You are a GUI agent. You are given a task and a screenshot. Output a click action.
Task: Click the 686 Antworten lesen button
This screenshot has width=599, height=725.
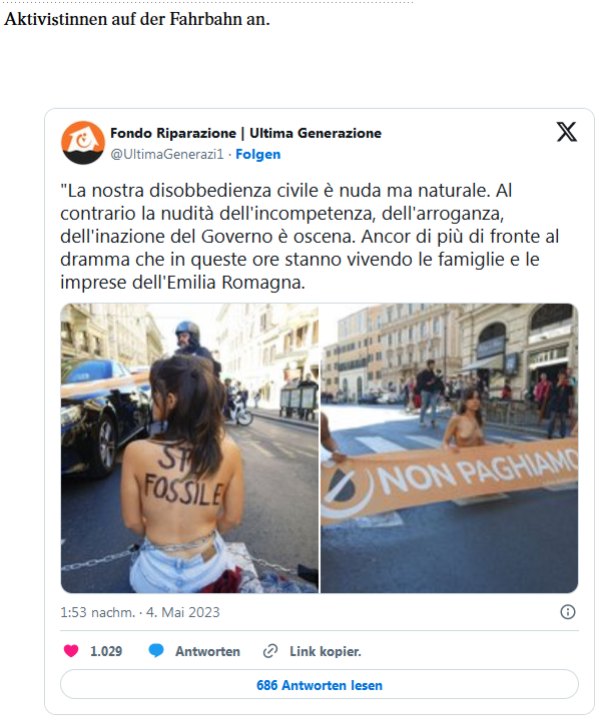[x=319, y=685]
